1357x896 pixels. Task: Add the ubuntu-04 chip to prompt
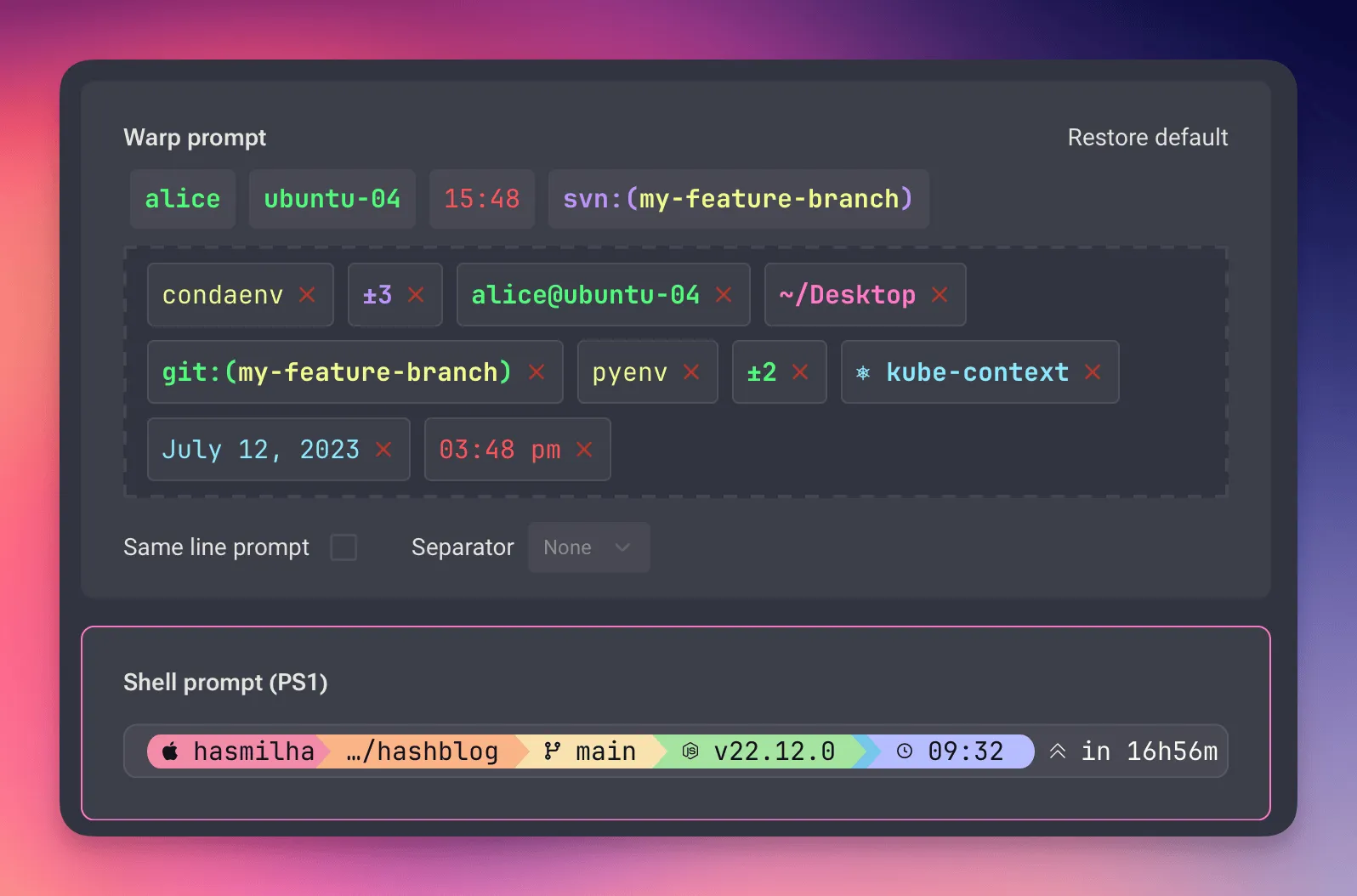tap(332, 199)
